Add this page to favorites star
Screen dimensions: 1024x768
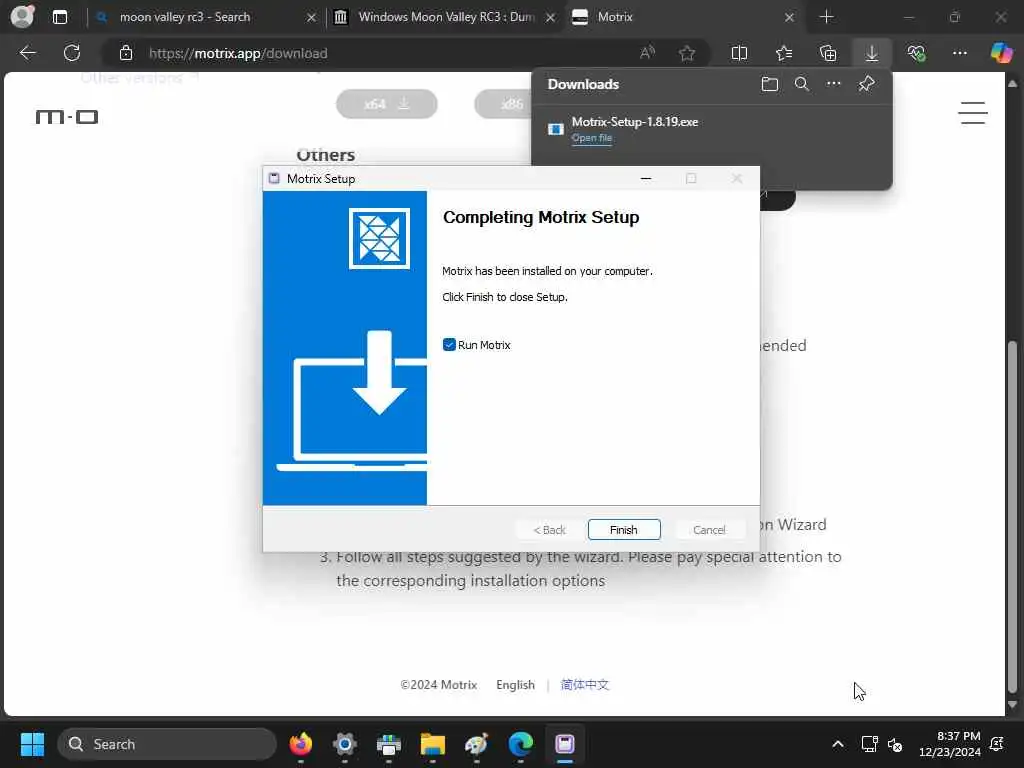click(686, 53)
